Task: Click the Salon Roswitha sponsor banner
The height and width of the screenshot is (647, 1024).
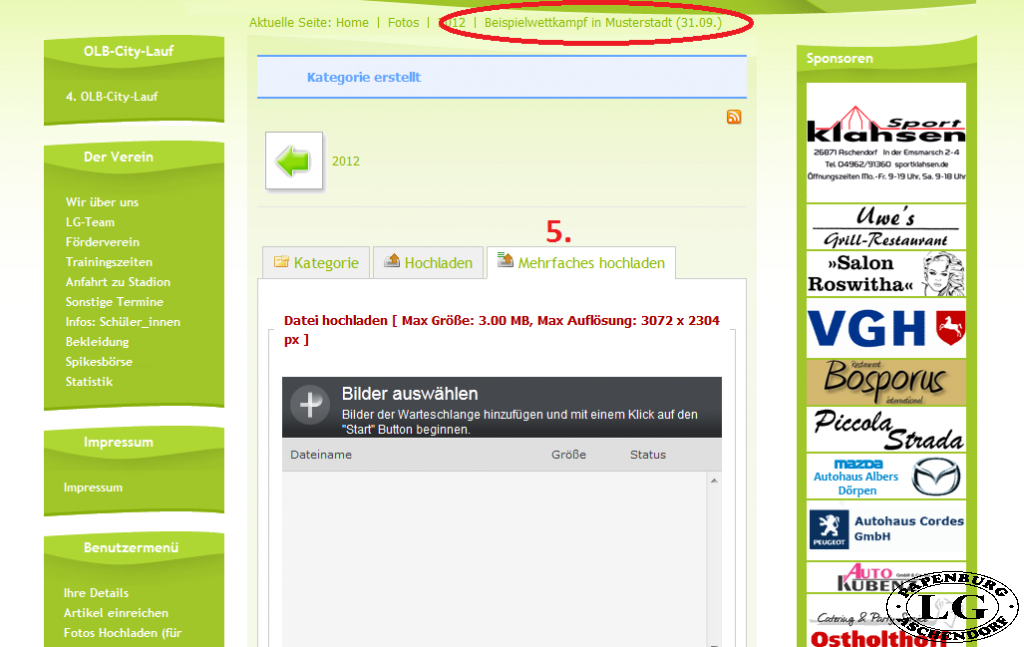Action: pyautogui.click(x=886, y=274)
